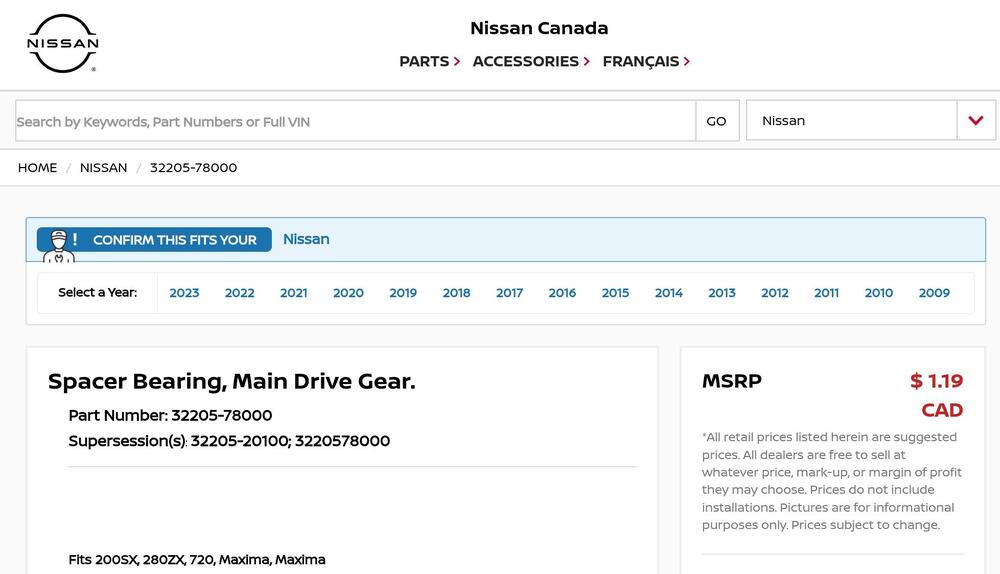Click the Spacer Bearing, Main Drive Gear title
The width and height of the screenshot is (1000, 574).
232,381
